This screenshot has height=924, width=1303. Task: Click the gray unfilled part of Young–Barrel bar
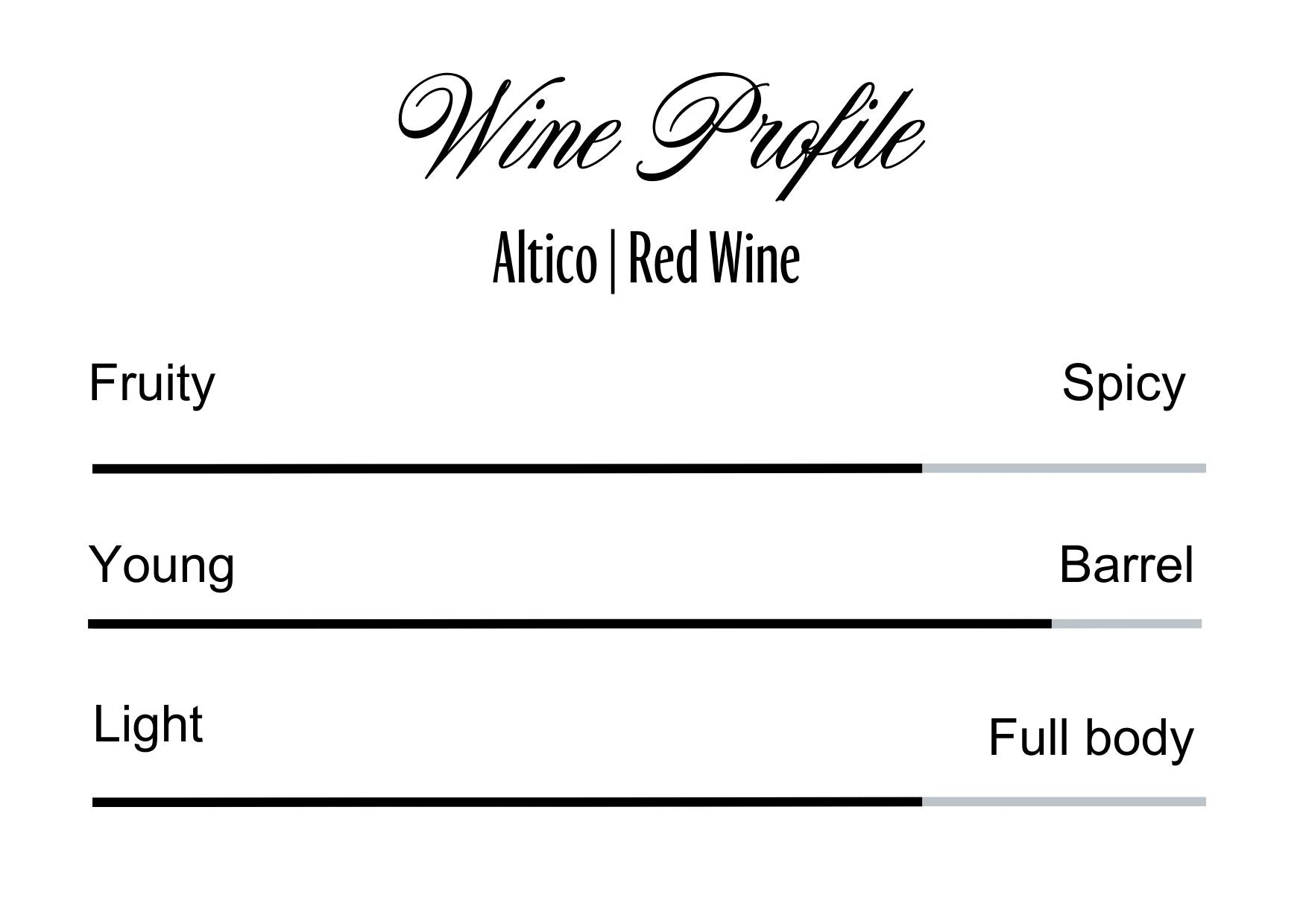click(x=1126, y=624)
